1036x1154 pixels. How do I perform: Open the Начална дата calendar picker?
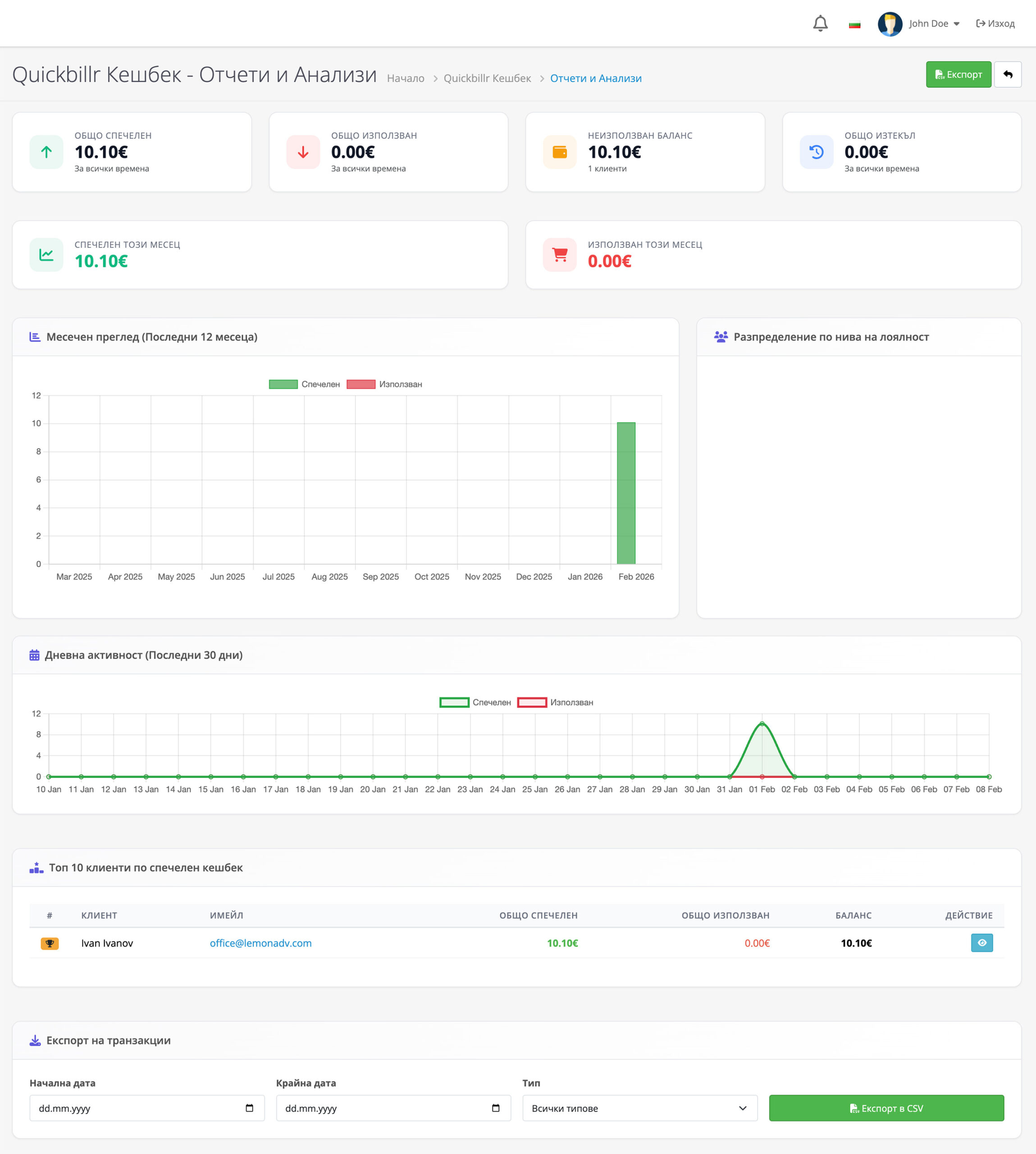pyautogui.click(x=249, y=1108)
